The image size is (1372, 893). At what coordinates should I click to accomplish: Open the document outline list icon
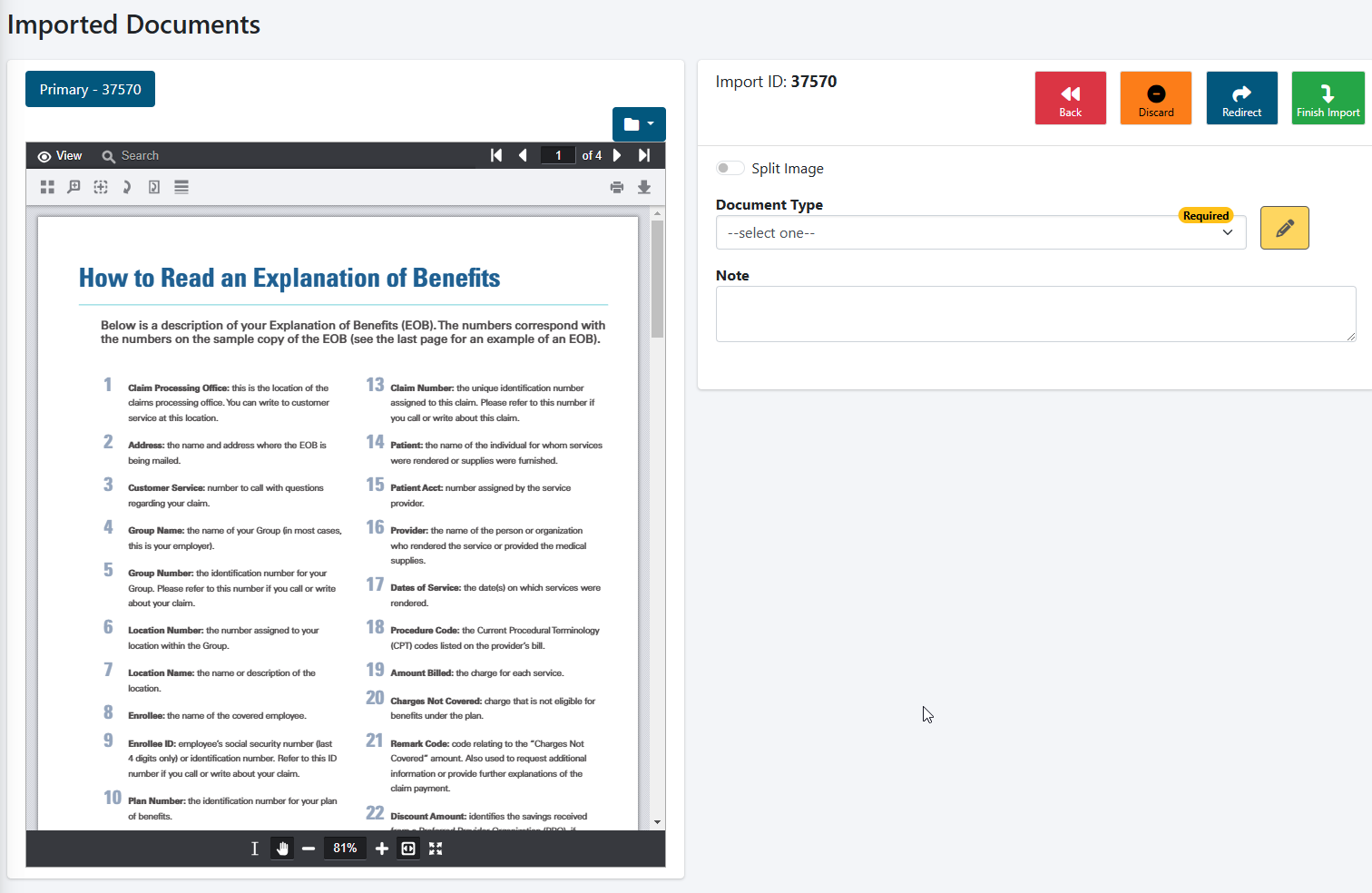click(x=181, y=187)
